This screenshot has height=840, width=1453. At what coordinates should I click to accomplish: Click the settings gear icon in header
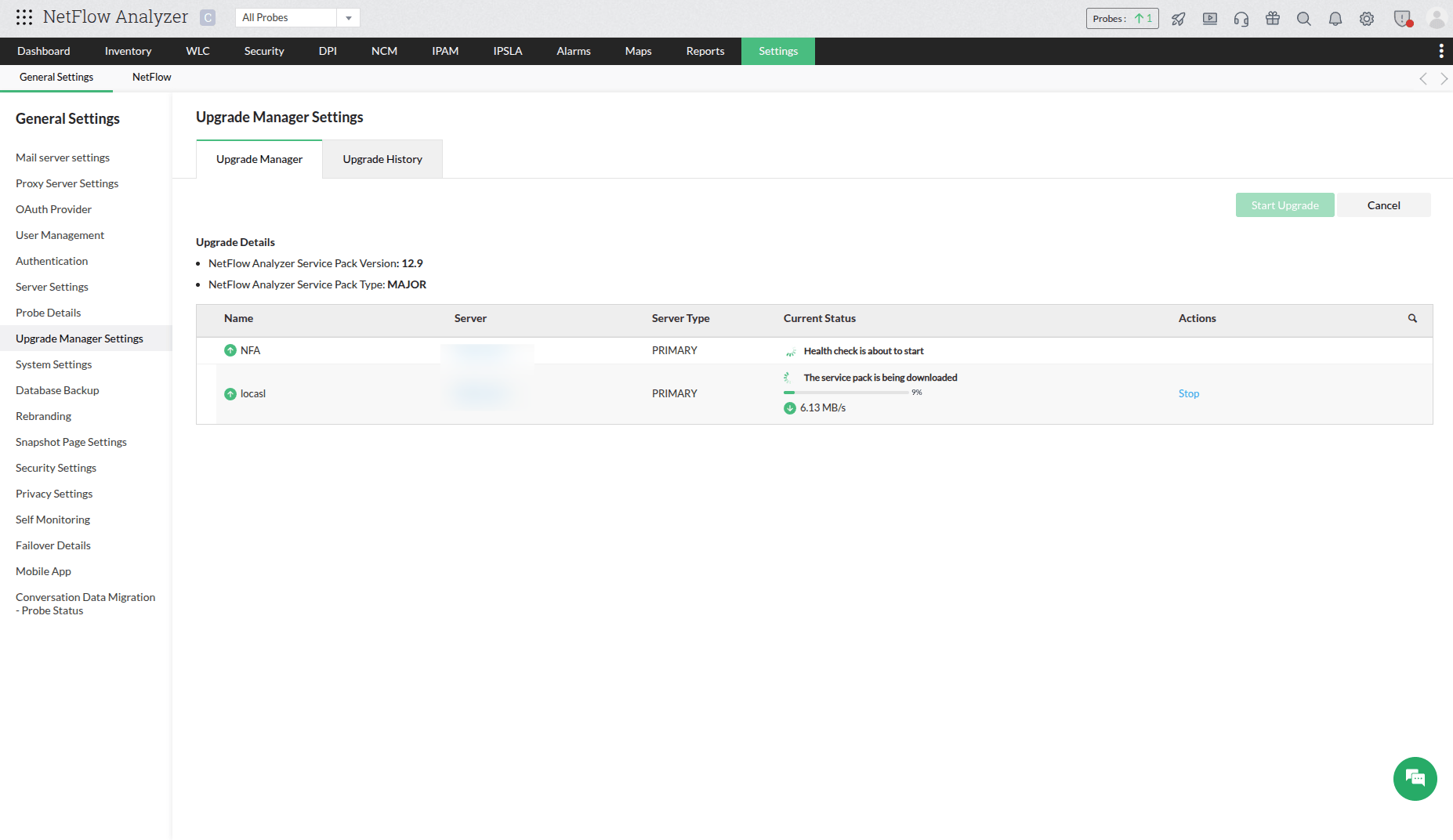[1367, 19]
